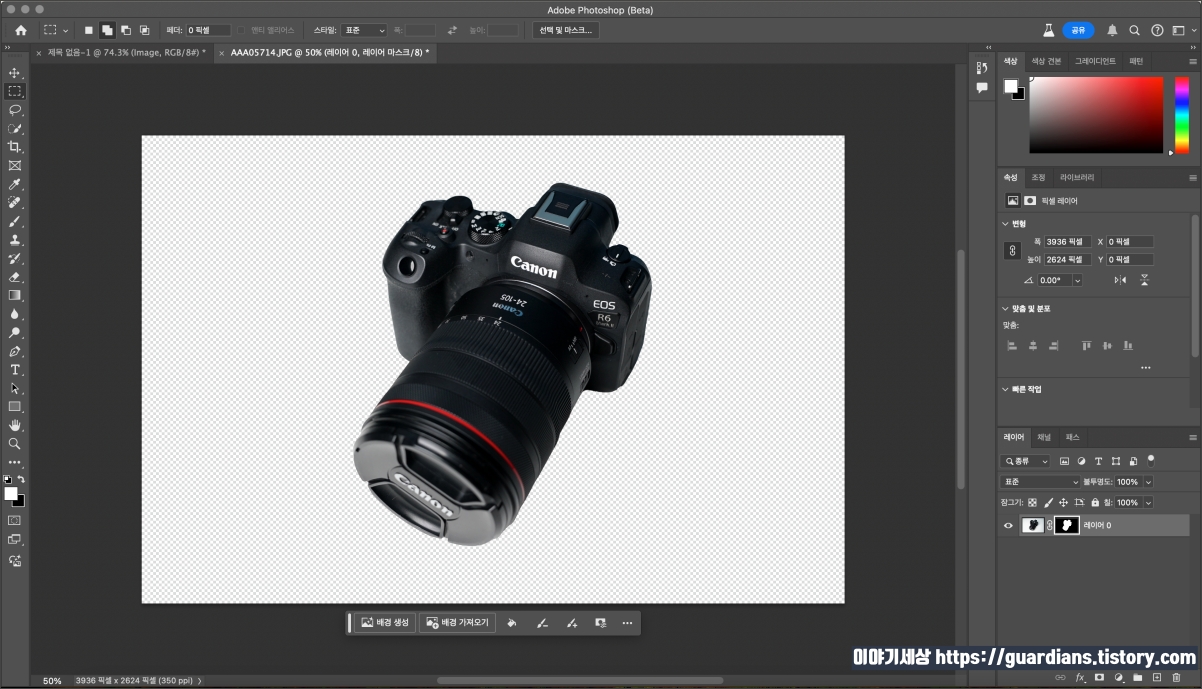Switch to the 라이브러리 tab
The height and width of the screenshot is (689, 1202).
(1077, 177)
